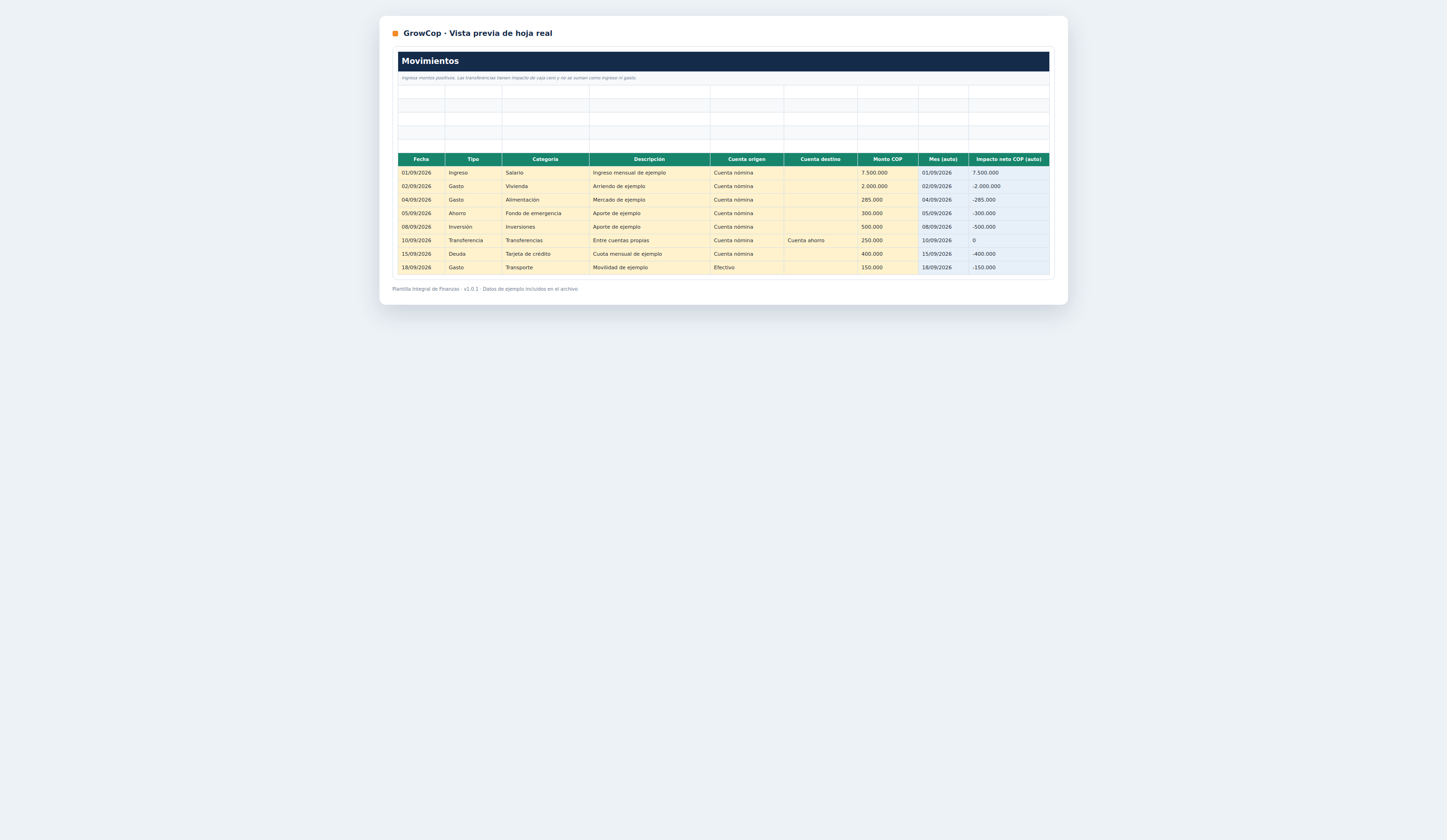
Task: Click 'Arriendo de ejemplo' description
Action: pyautogui.click(x=649, y=187)
